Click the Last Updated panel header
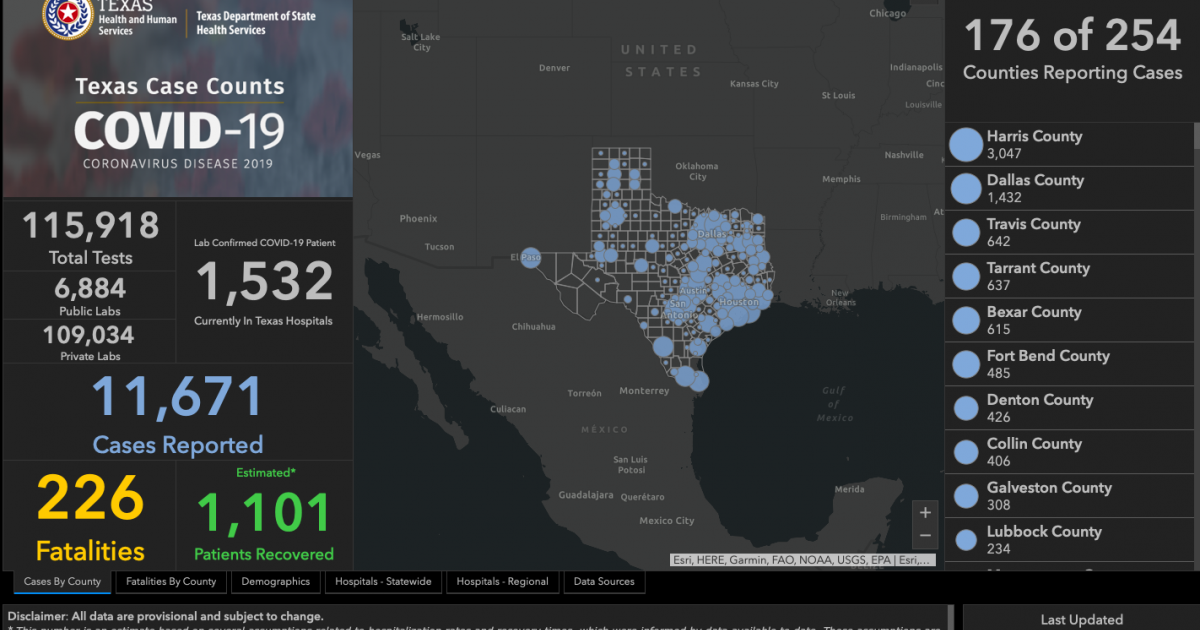Image resolution: width=1200 pixels, height=630 pixels. tap(1082, 620)
